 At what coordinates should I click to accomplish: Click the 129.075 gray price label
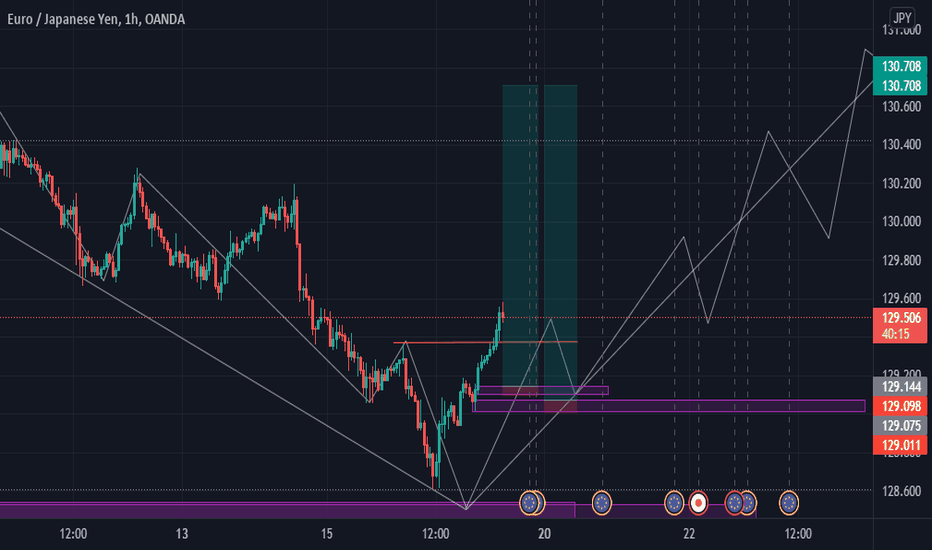point(902,426)
